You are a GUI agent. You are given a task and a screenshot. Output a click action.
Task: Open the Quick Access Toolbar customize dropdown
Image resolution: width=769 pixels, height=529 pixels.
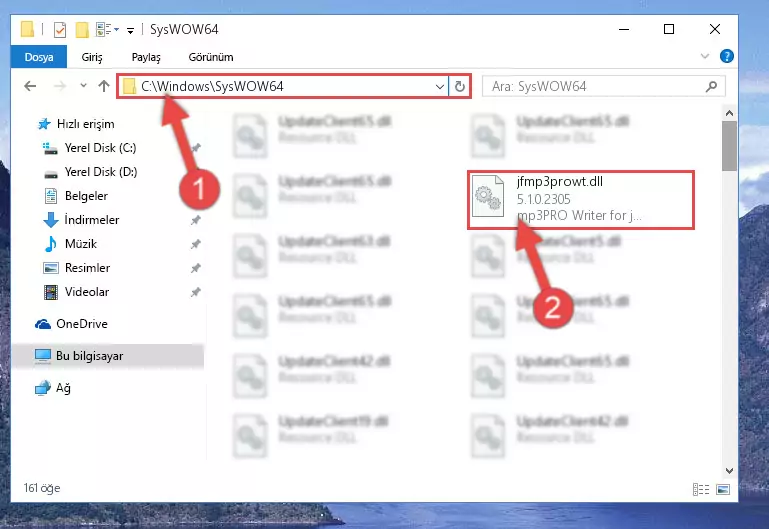coord(130,30)
